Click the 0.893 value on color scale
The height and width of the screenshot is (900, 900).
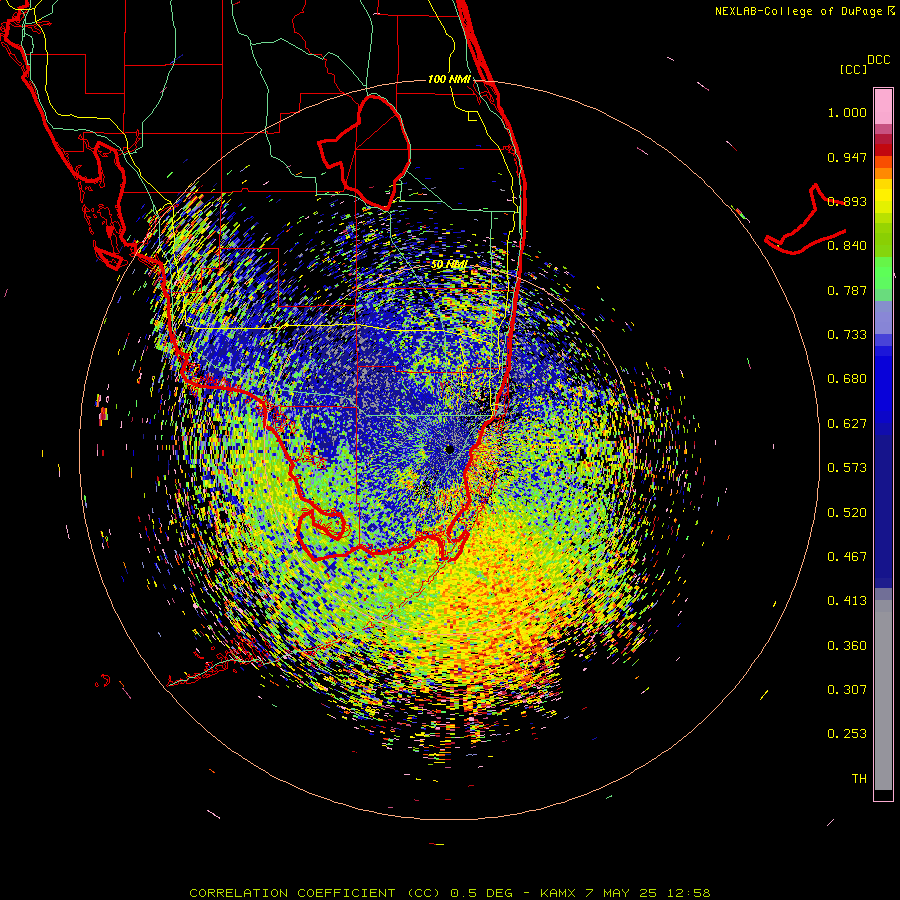[847, 201]
